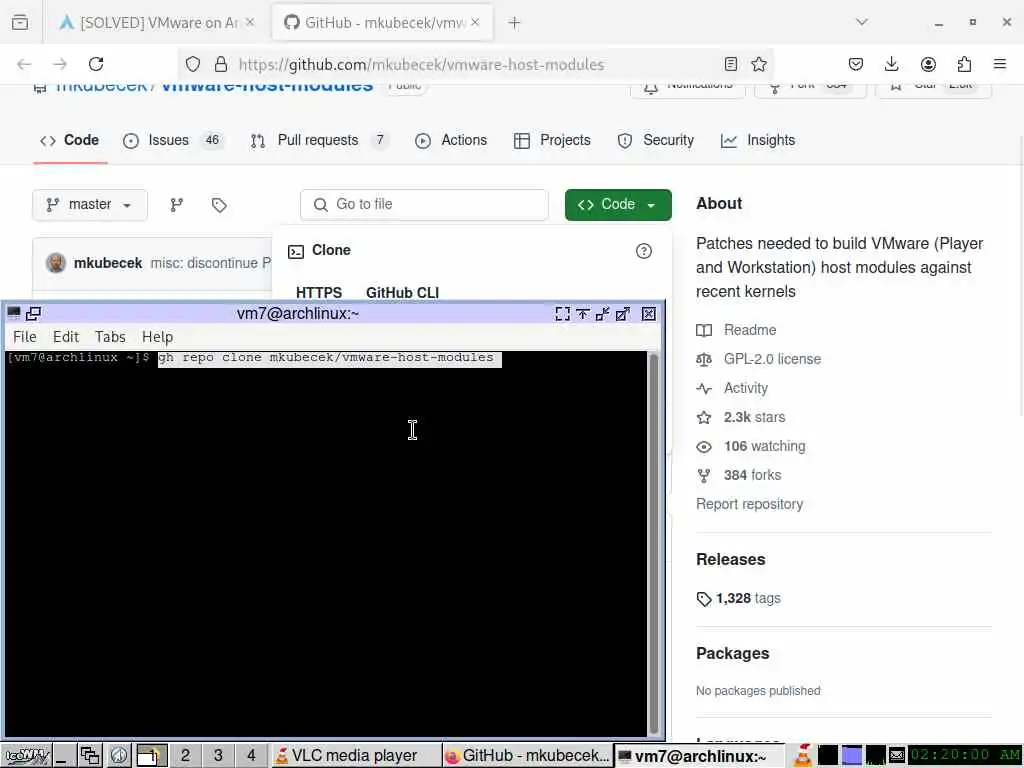This screenshot has width=1024, height=768.
Task: Open the Projects tab
Action: (x=552, y=140)
